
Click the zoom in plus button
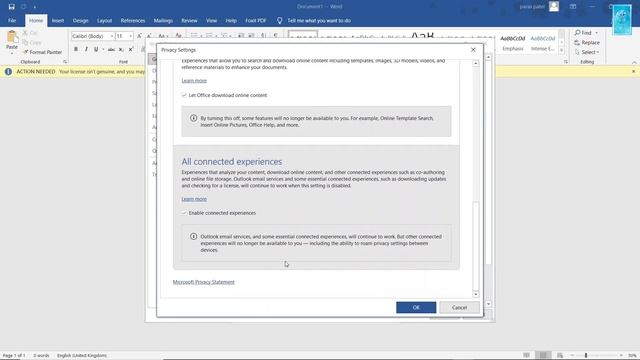(x=621, y=356)
